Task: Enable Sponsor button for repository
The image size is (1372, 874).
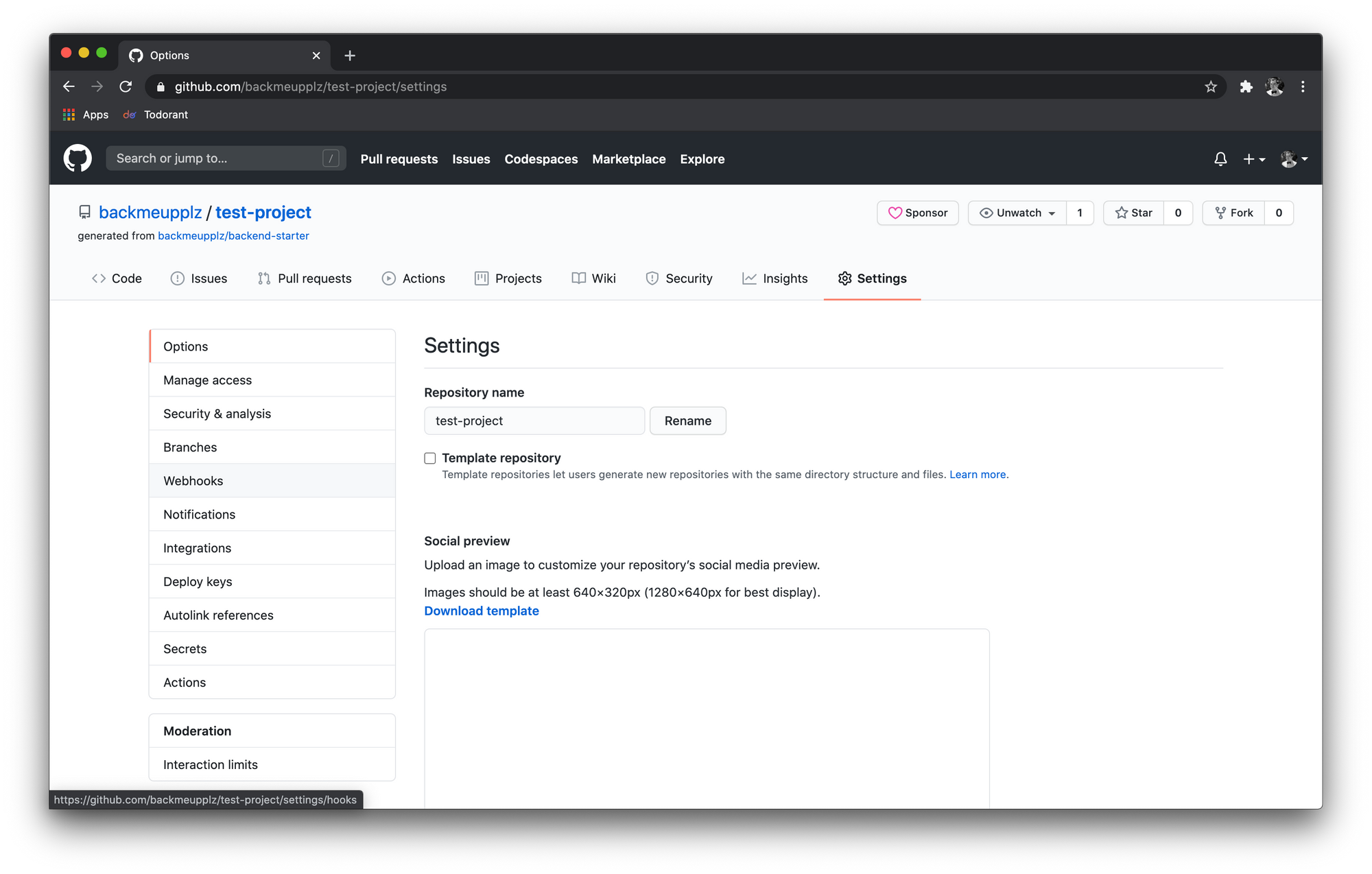Action: 917,211
